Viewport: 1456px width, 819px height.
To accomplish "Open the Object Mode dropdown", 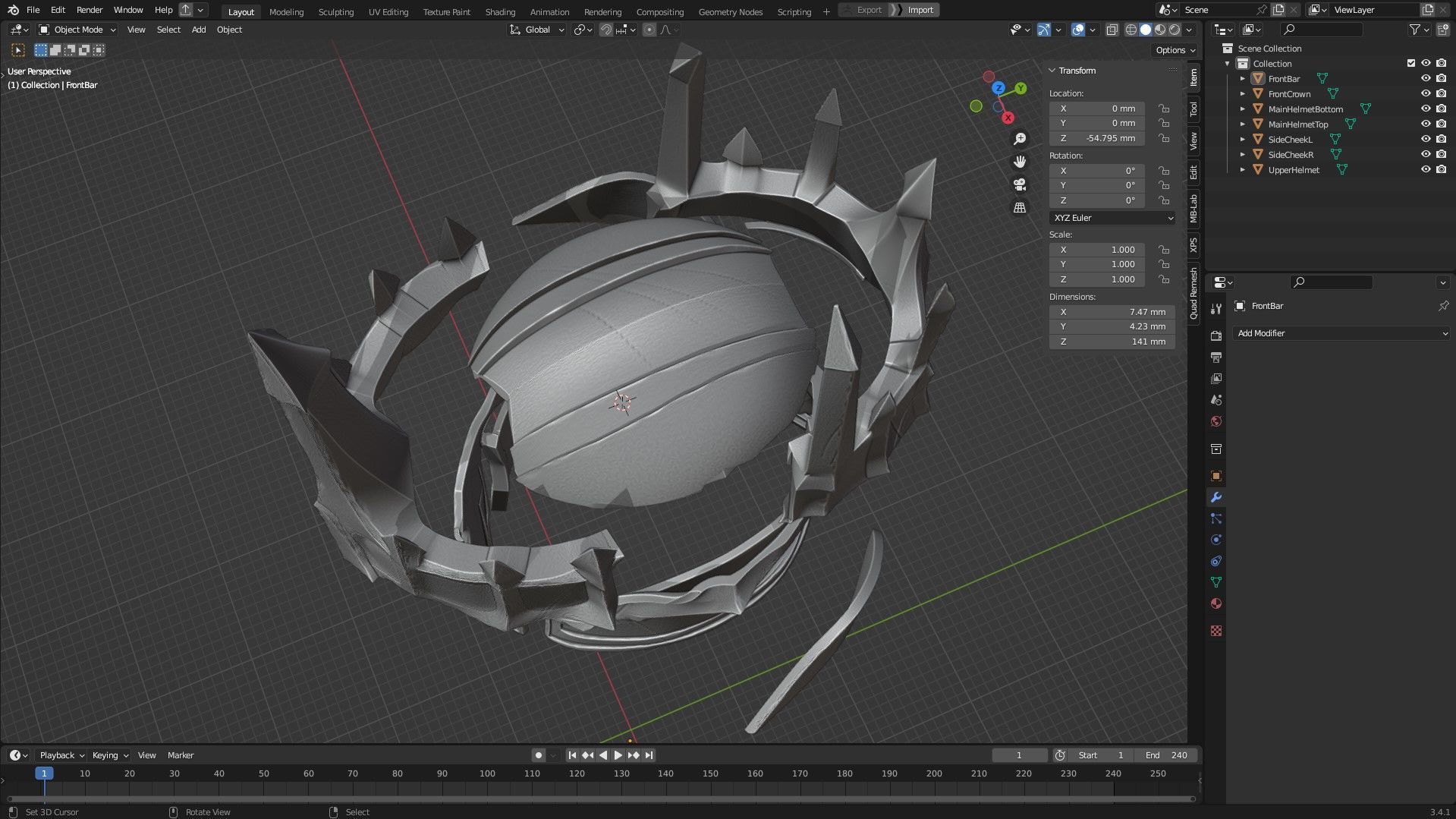I will (x=77, y=30).
